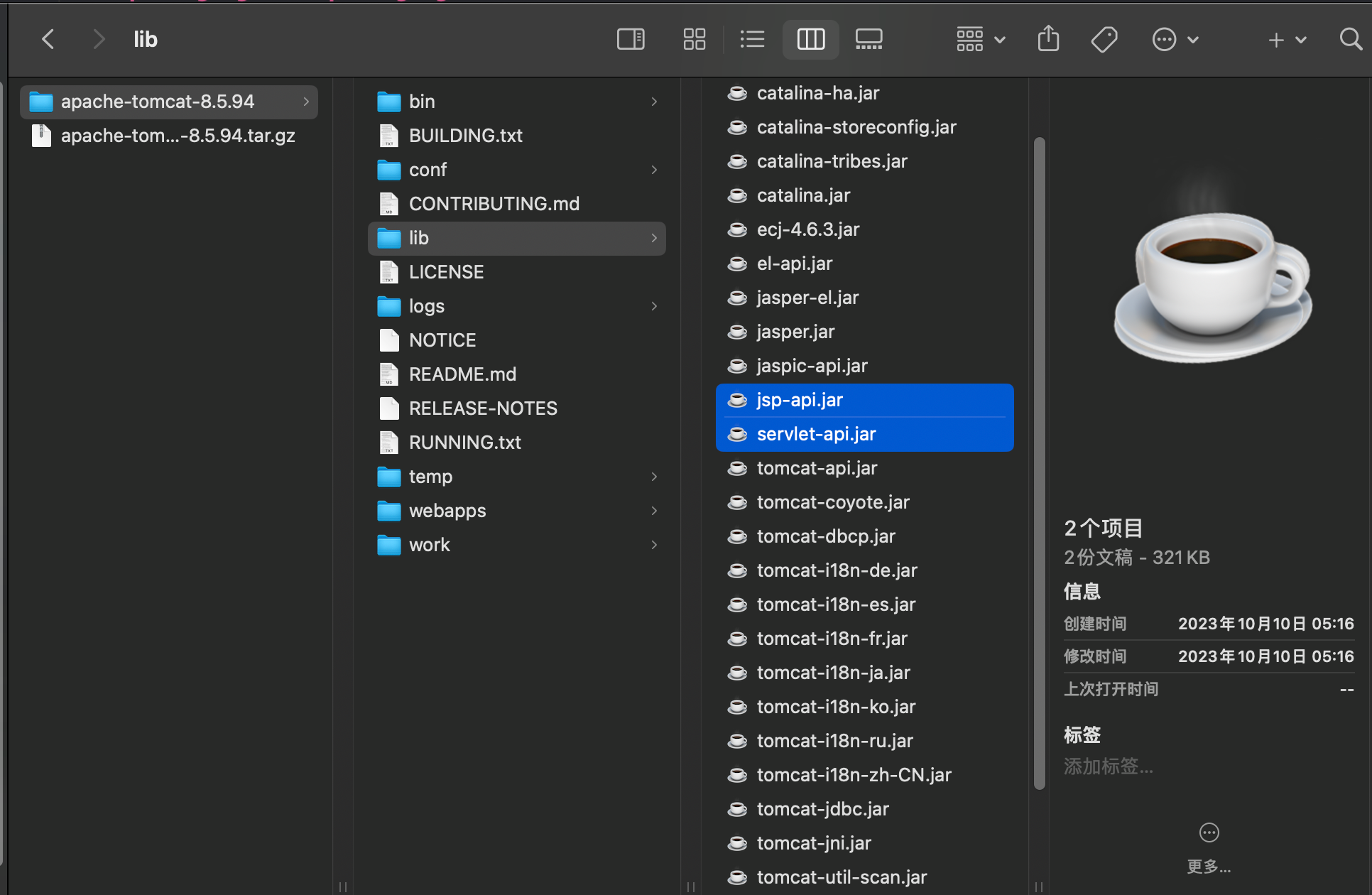Open the plus add dropdown
The image size is (1372, 895).
[1287, 39]
